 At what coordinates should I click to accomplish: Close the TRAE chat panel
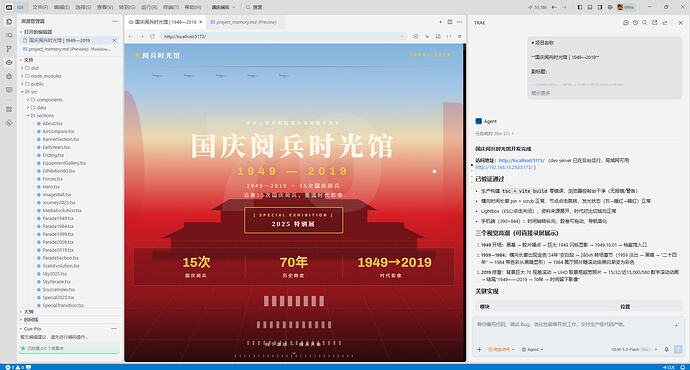pyautogui.click(x=681, y=22)
